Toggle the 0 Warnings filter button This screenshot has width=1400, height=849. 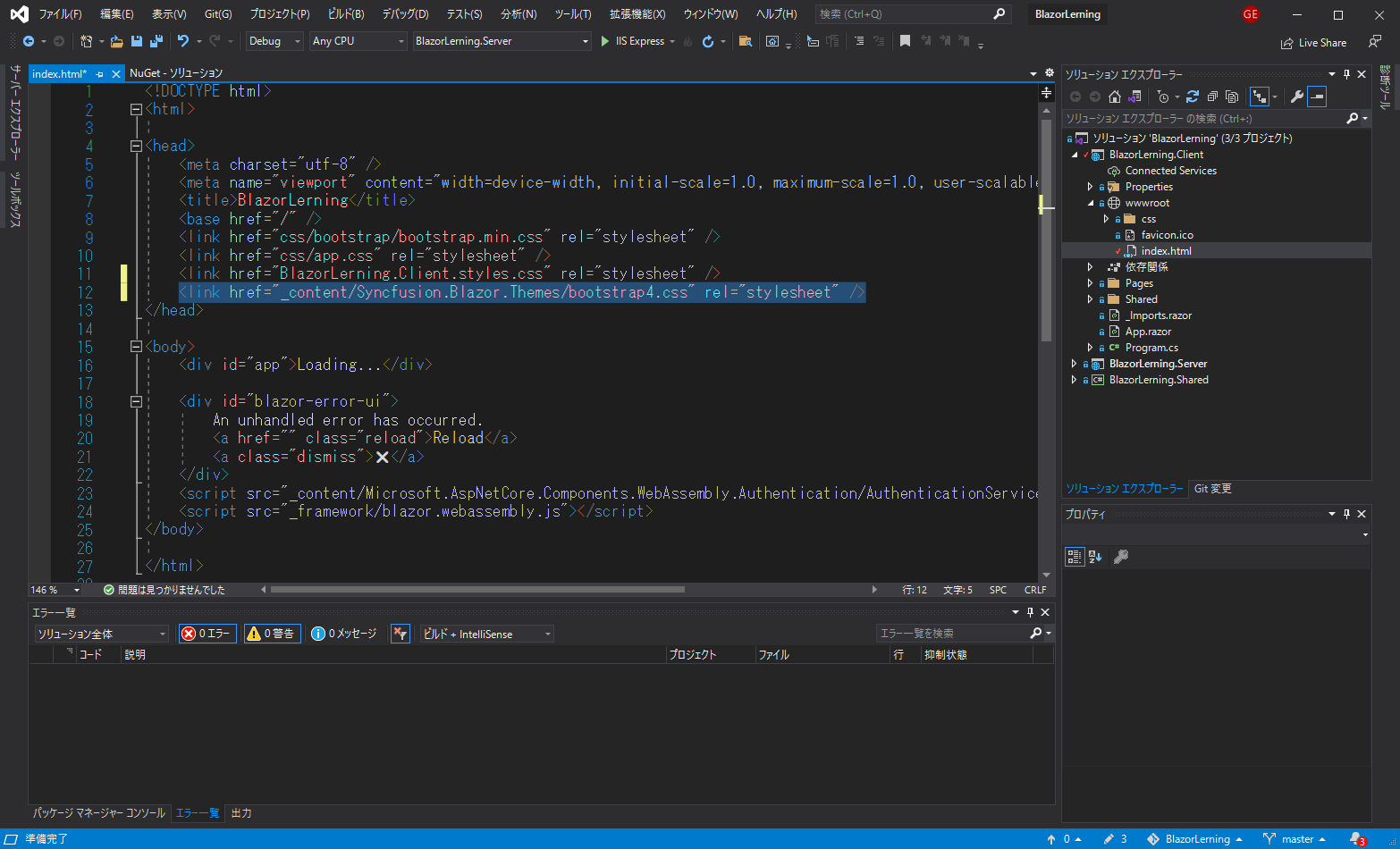[x=273, y=634]
